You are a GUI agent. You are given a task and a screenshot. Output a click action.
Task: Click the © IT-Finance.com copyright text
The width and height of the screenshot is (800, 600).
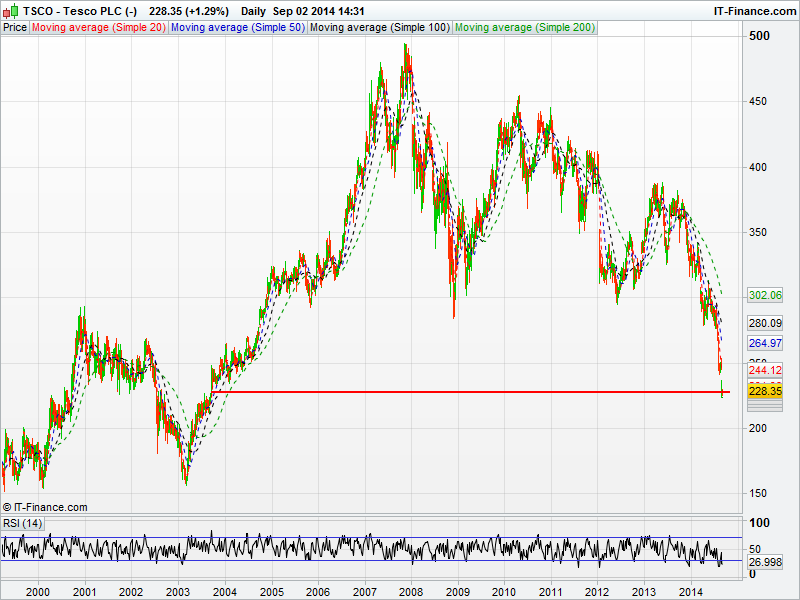click(46, 507)
